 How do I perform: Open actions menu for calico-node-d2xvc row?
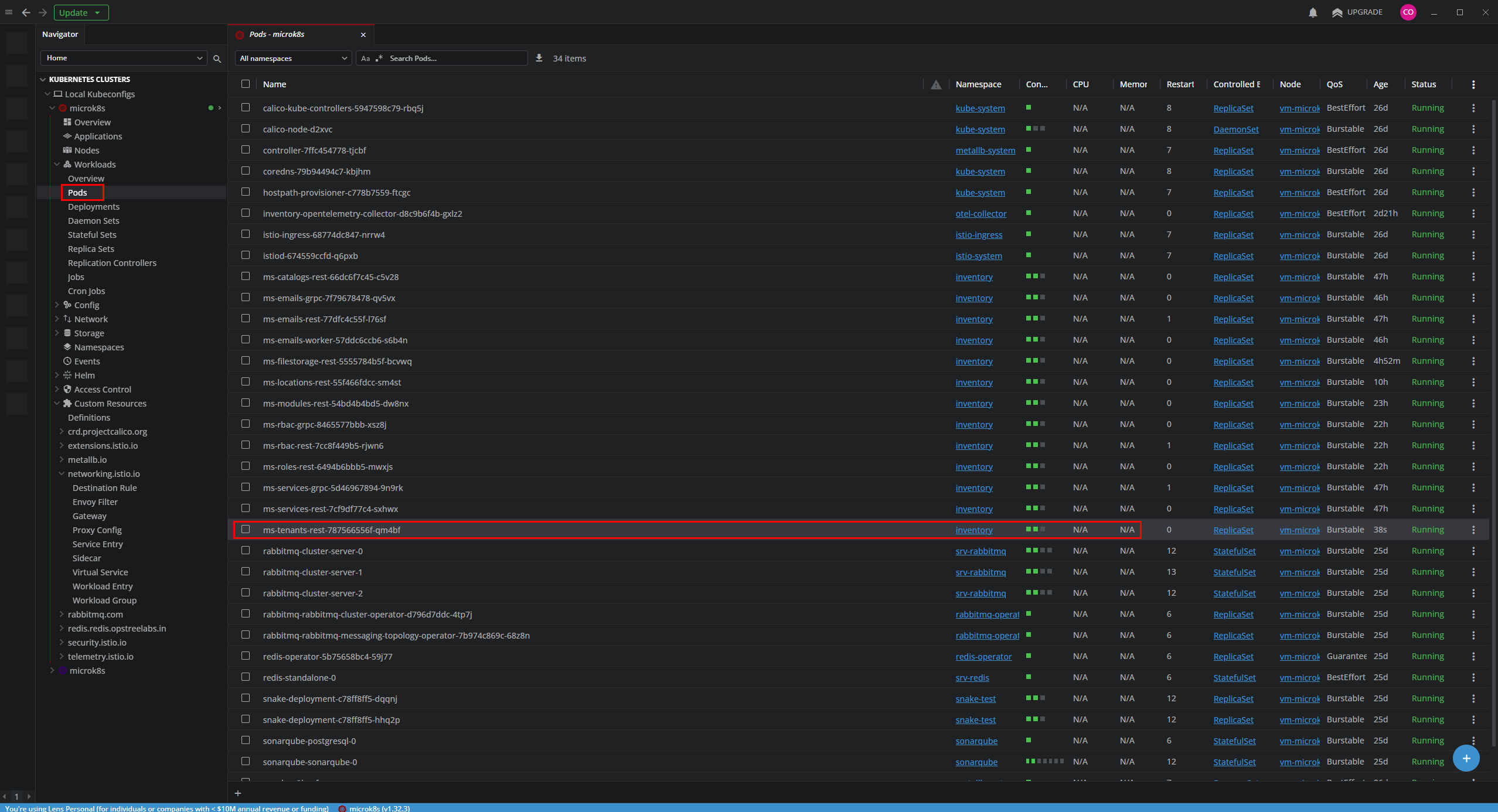coord(1473,129)
